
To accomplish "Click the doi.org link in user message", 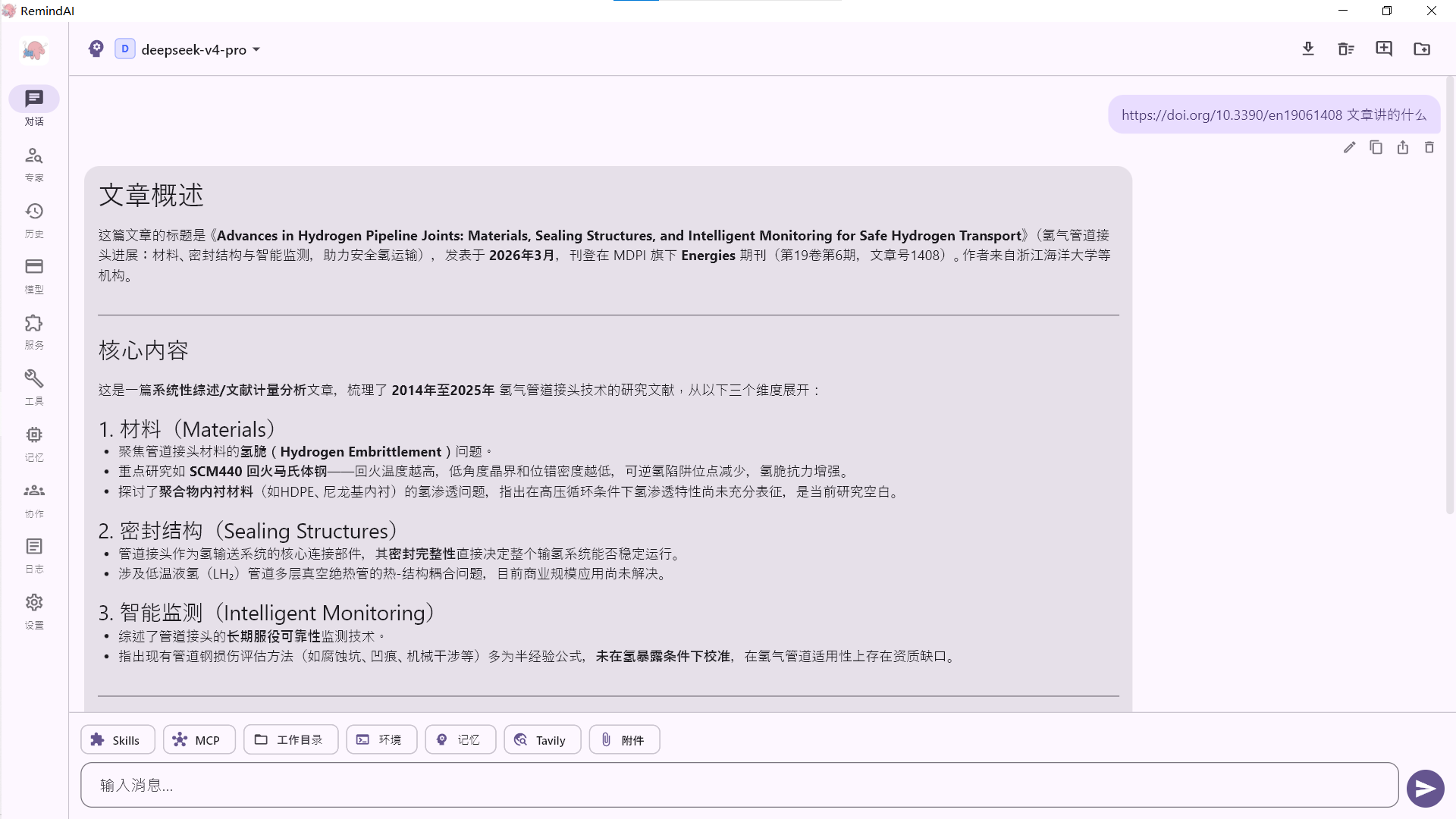I will pyautogui.click(x=1232, y=115).
